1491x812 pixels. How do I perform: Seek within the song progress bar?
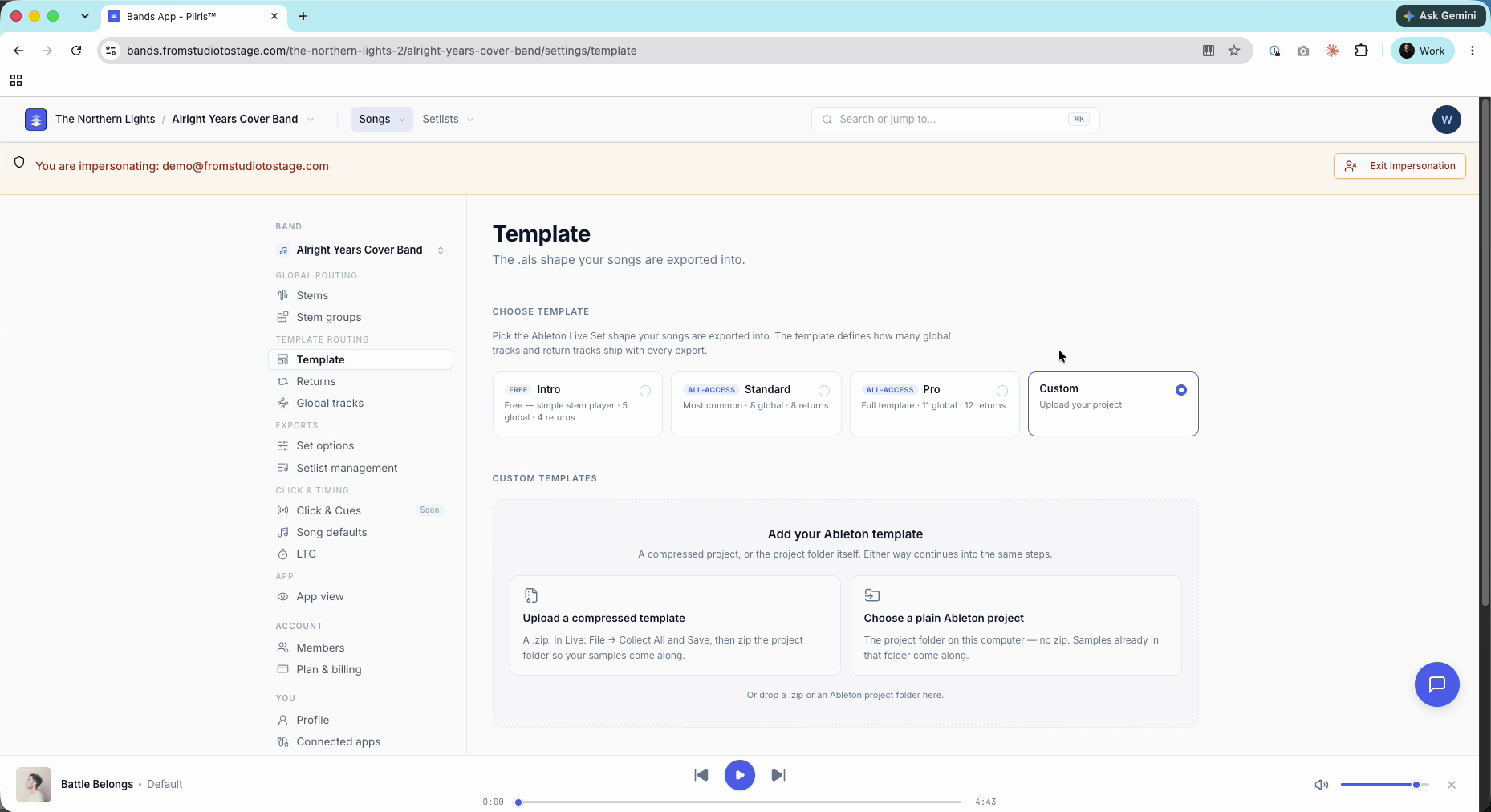740,802
